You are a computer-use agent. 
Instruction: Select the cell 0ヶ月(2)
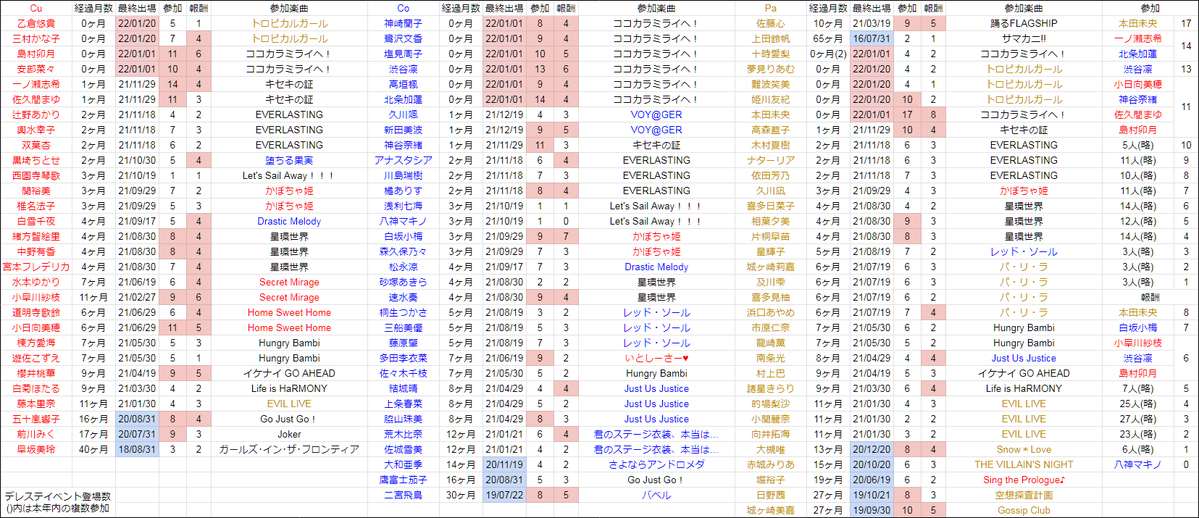(827, 54)
